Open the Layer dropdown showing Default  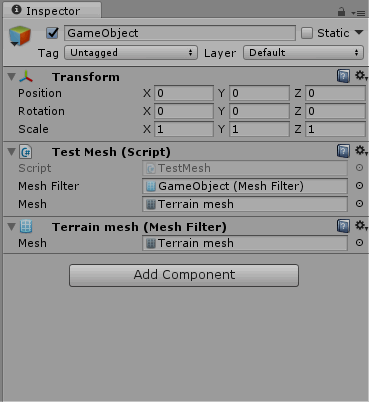(x=303, y=53)
